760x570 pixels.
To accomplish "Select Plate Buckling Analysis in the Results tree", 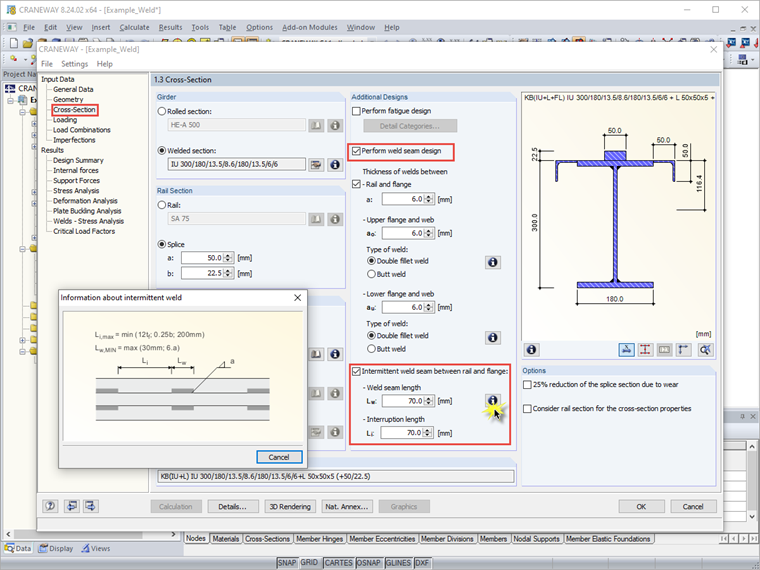I will point(87,211).
